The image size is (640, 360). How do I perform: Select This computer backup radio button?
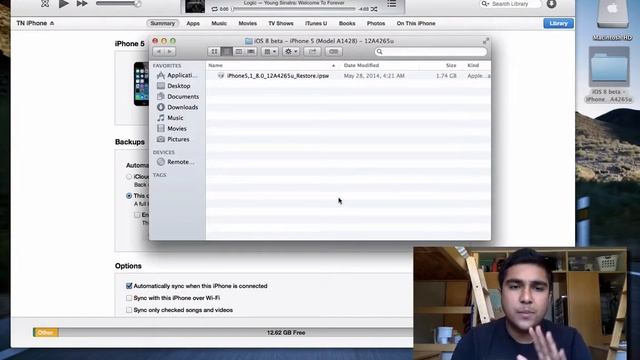129,196
